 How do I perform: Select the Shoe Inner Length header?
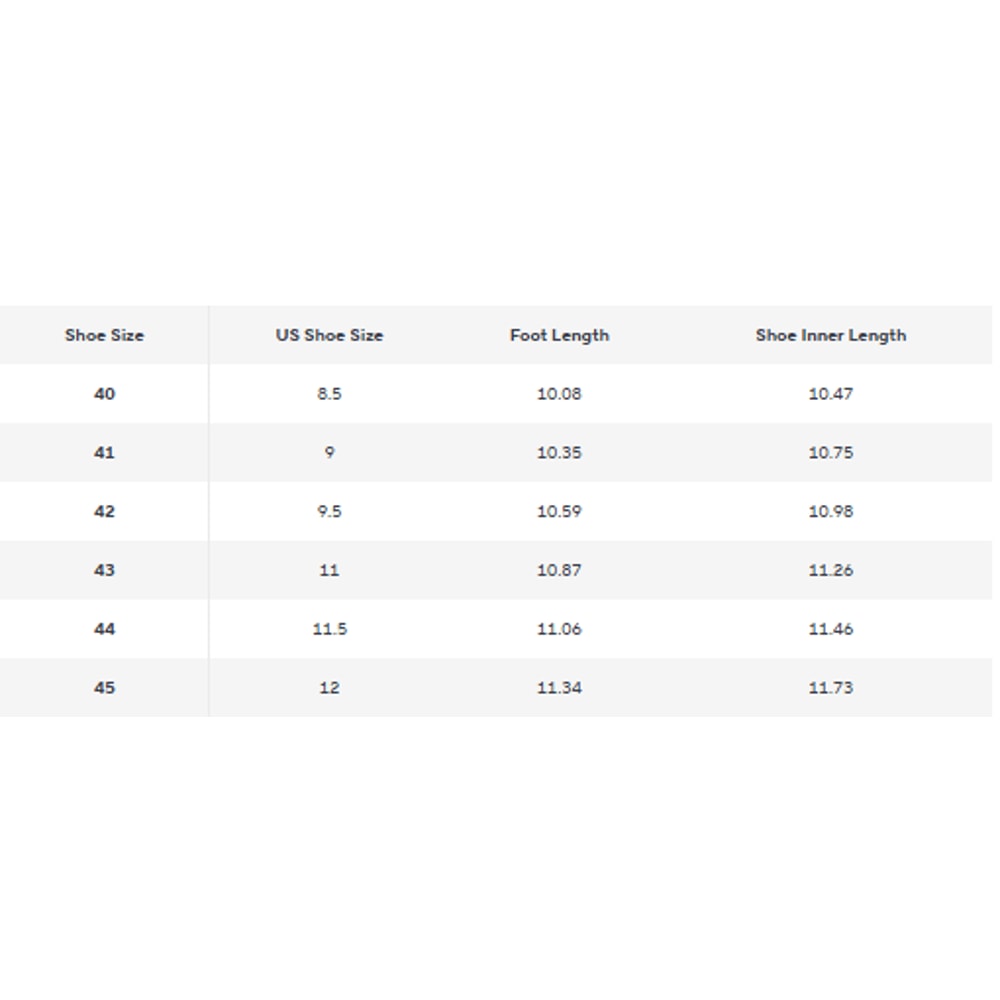coord(830,335)
